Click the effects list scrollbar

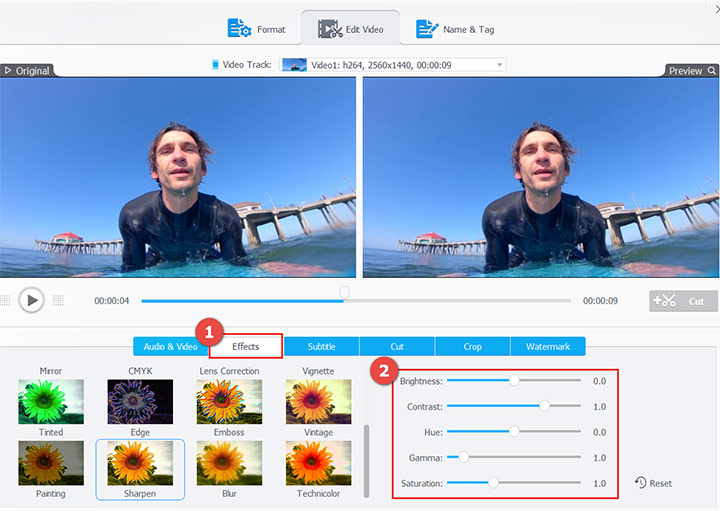pyautogui.click(x=366, y=461)
